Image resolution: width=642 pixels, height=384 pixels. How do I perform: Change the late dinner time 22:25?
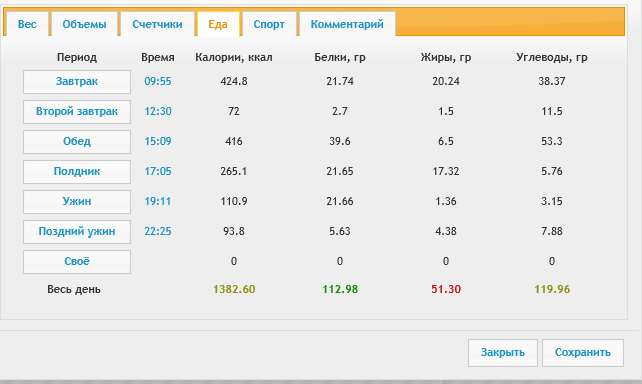pos(158,231)
